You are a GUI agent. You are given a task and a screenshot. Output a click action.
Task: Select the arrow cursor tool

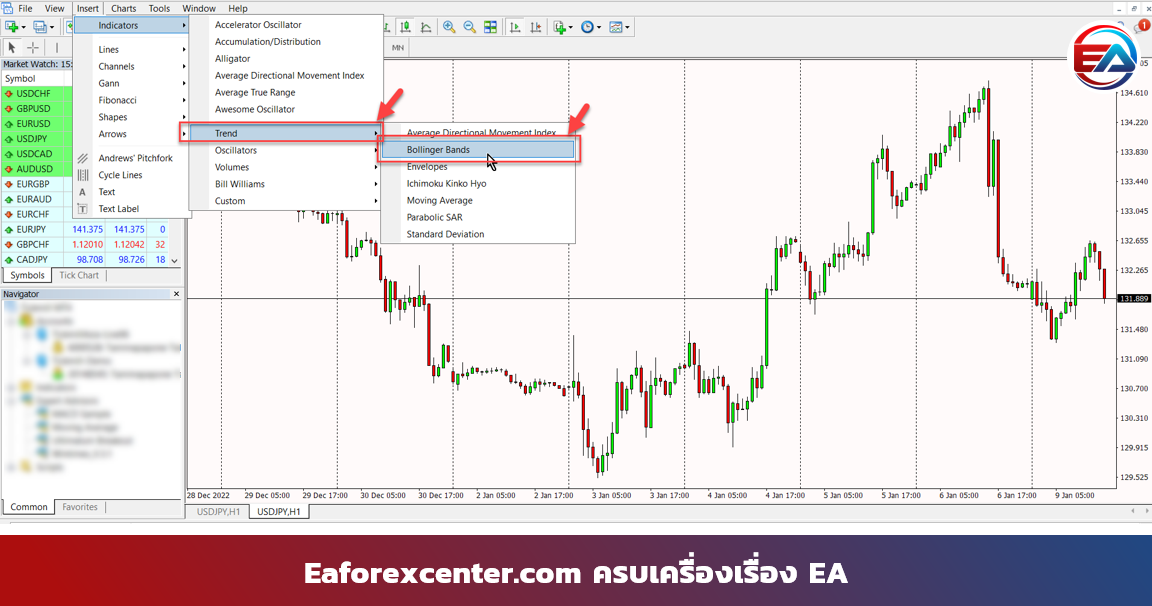pos(12,47)
